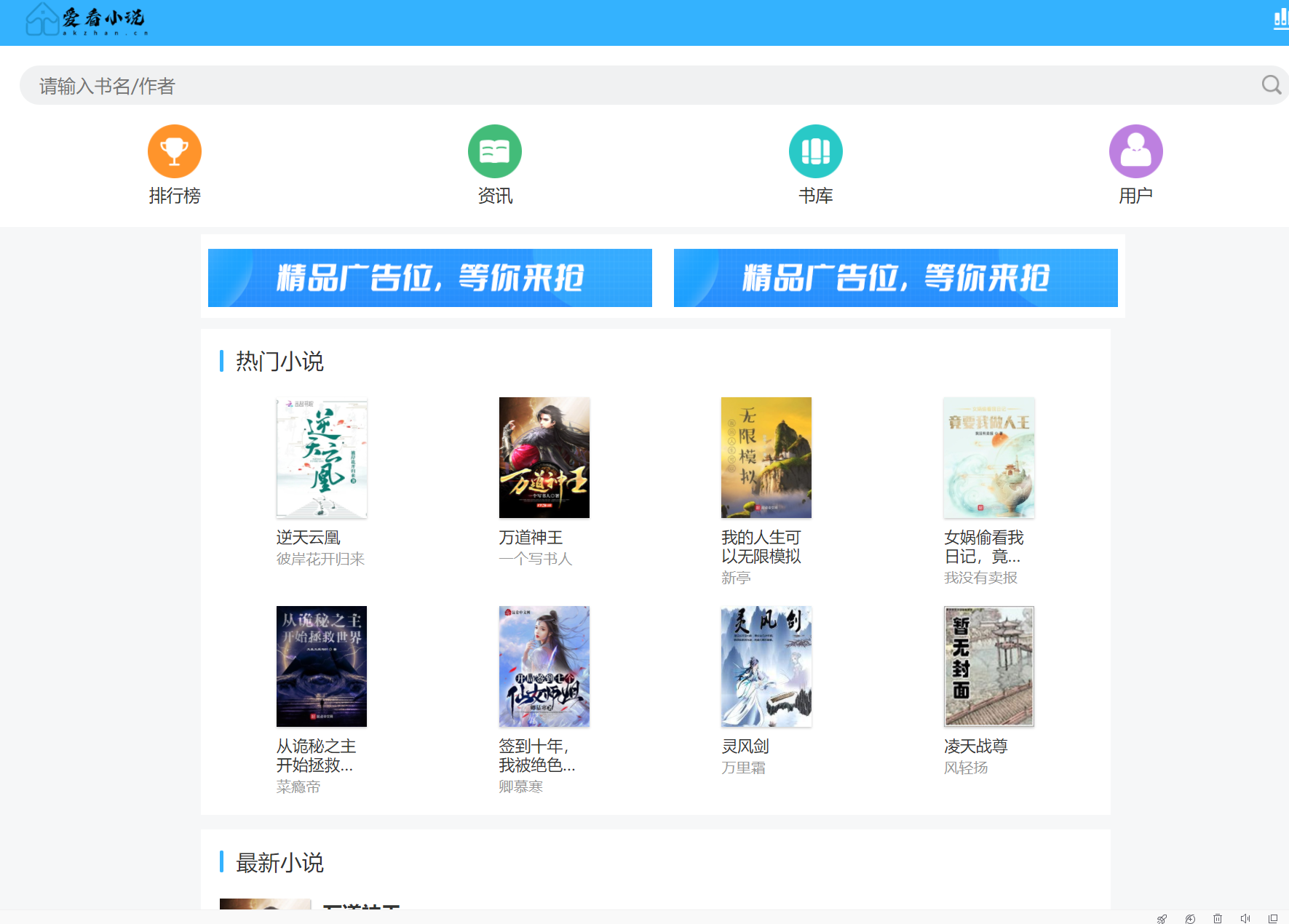Open the 用户 user profile icon
1289x924 pixels.
click(1135, 151)
